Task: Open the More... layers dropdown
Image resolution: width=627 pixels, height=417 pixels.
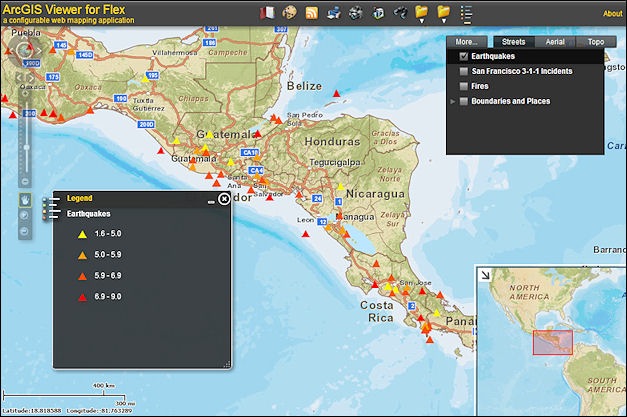Action: [x=467, y=42]
